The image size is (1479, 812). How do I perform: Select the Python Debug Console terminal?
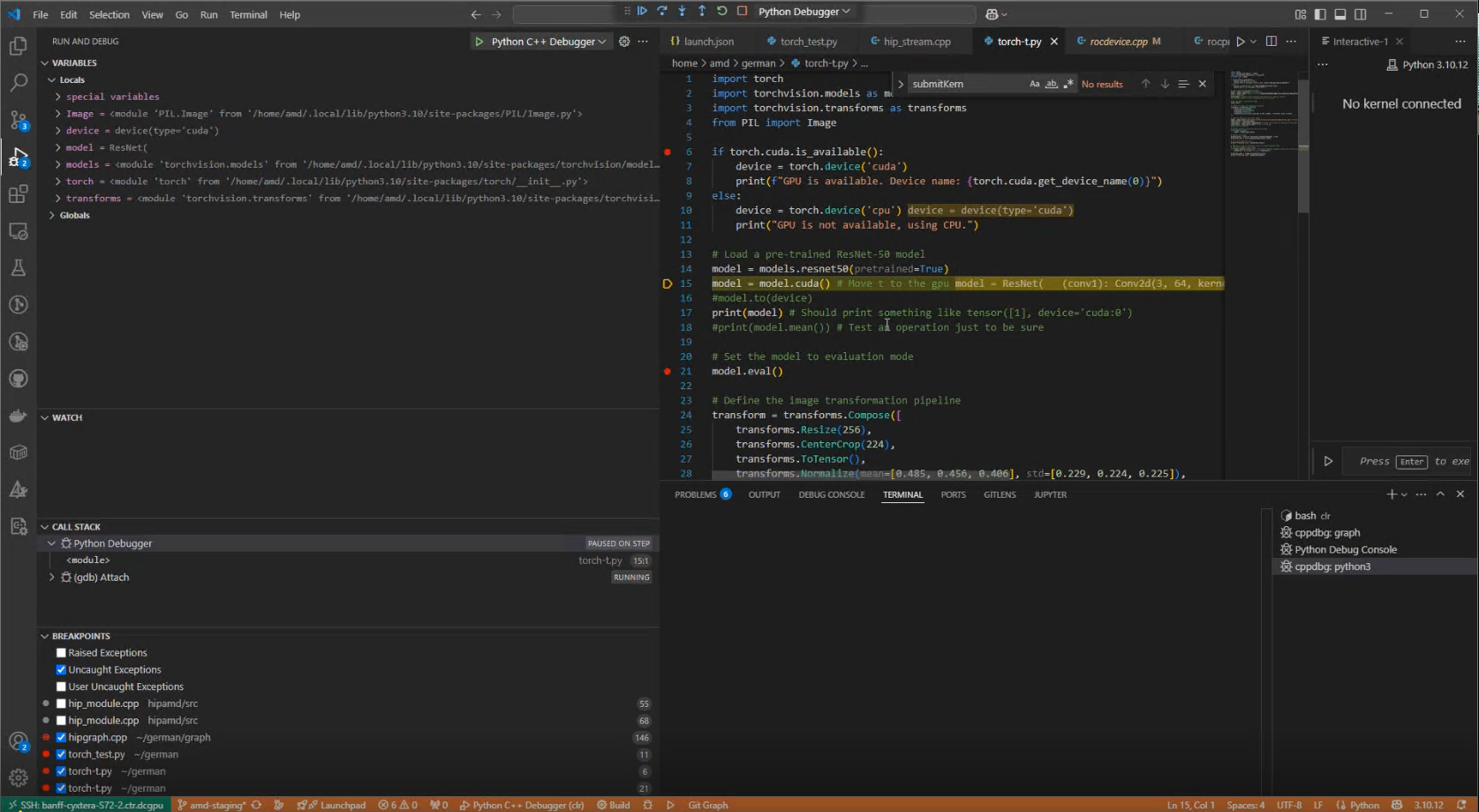point(1345,550)
